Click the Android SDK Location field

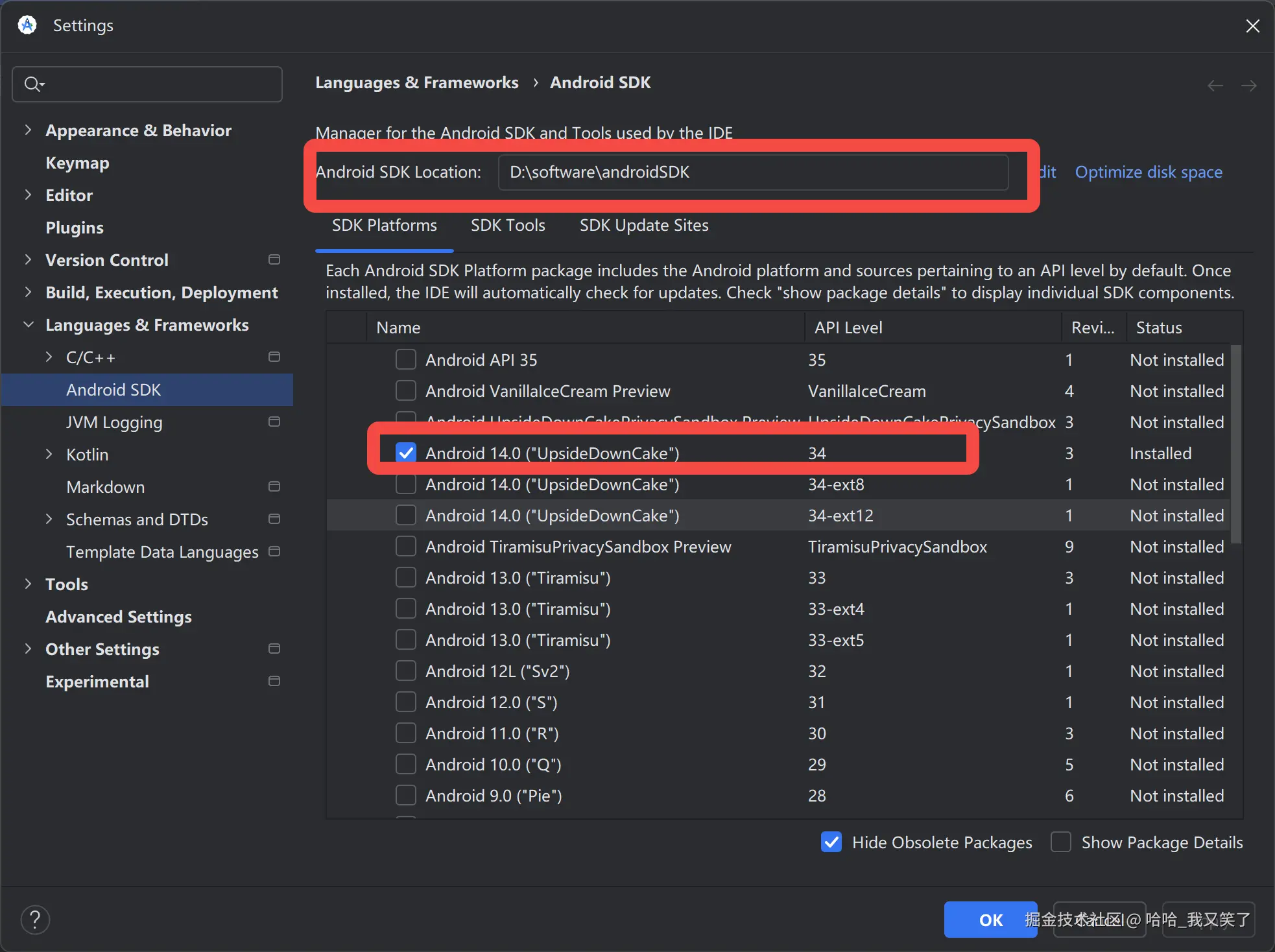pos(752,172)
